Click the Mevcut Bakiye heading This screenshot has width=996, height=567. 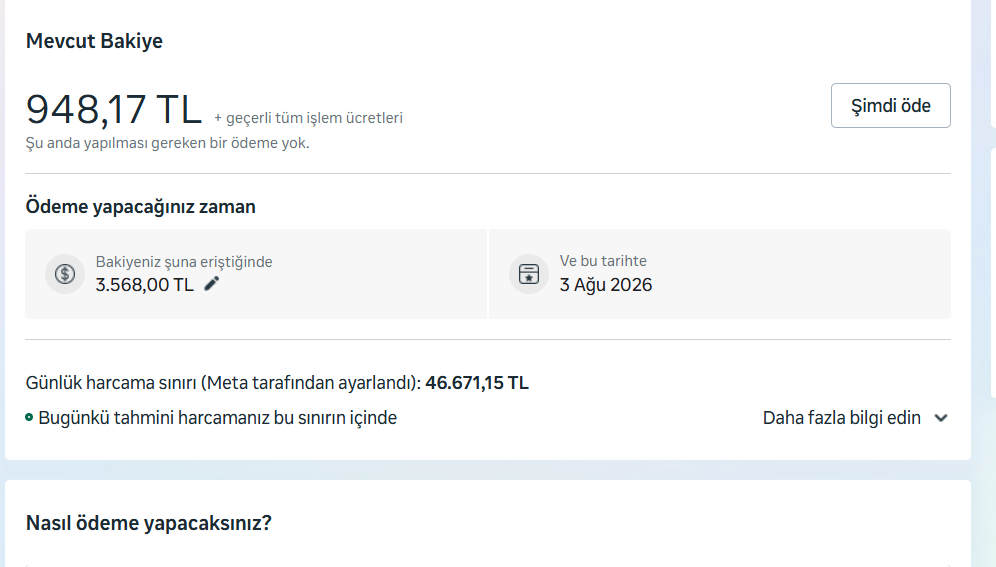(x=94, y=41)
